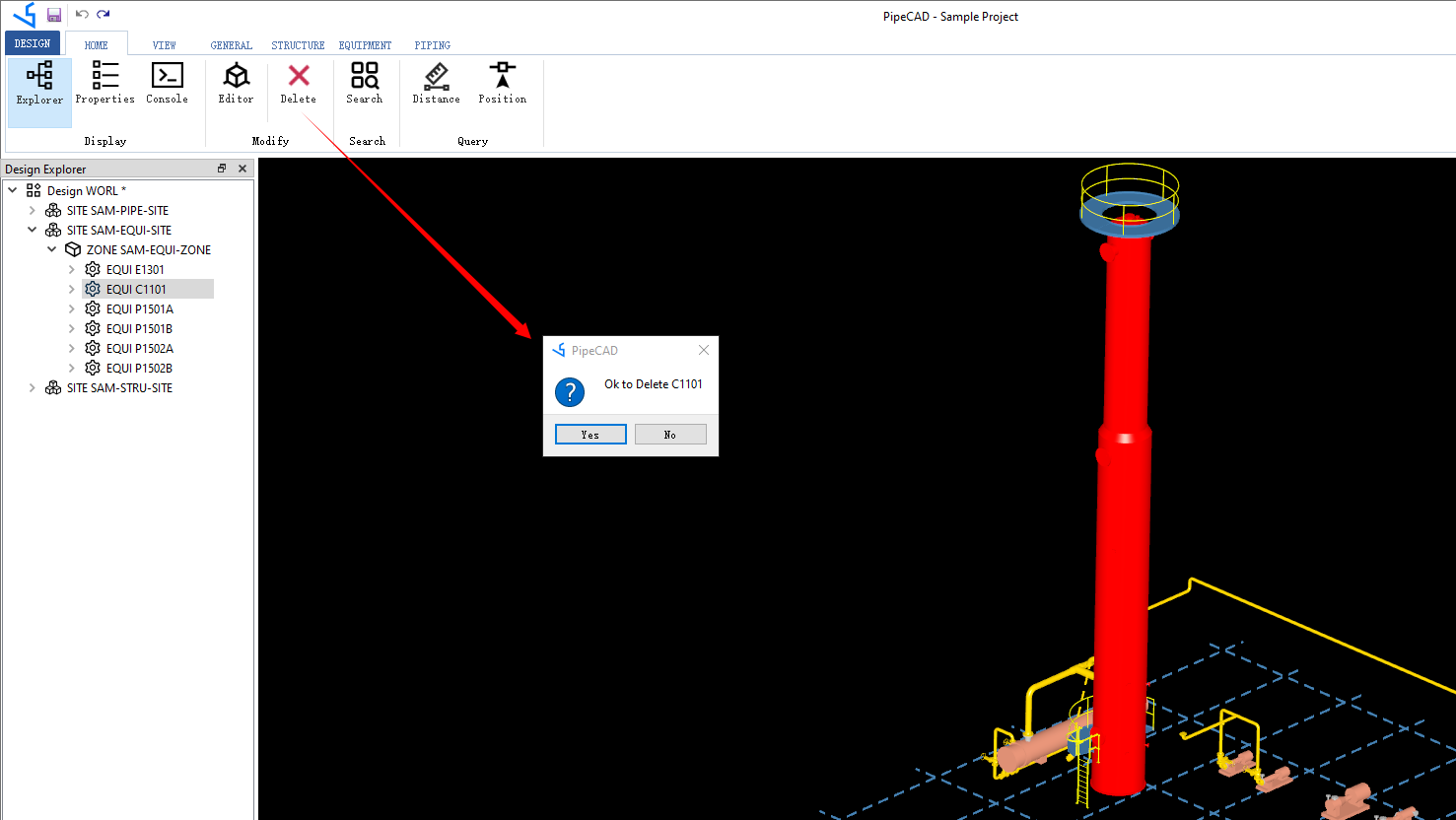Click the gear icon of EQUI E1301

point(93,269)
